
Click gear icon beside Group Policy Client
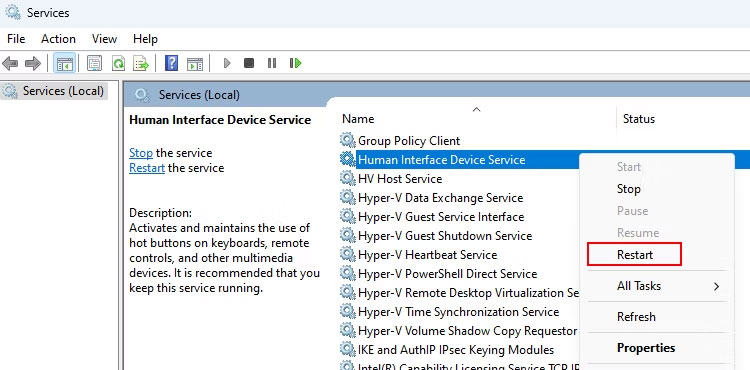(348, 141)
